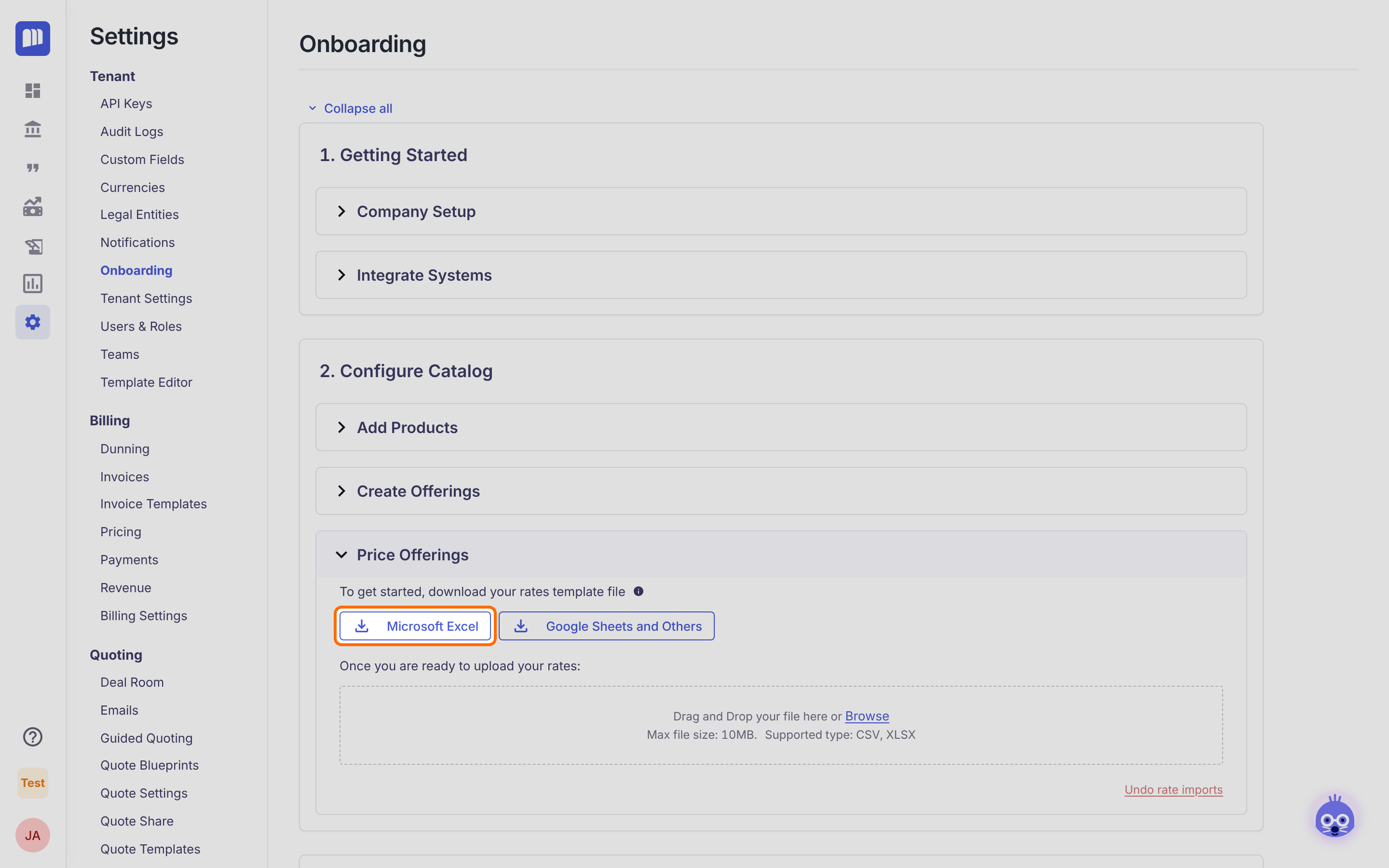Screen dimensions: 1389x868
Task: Download Google Sheets and Others template
Action: 606,626
